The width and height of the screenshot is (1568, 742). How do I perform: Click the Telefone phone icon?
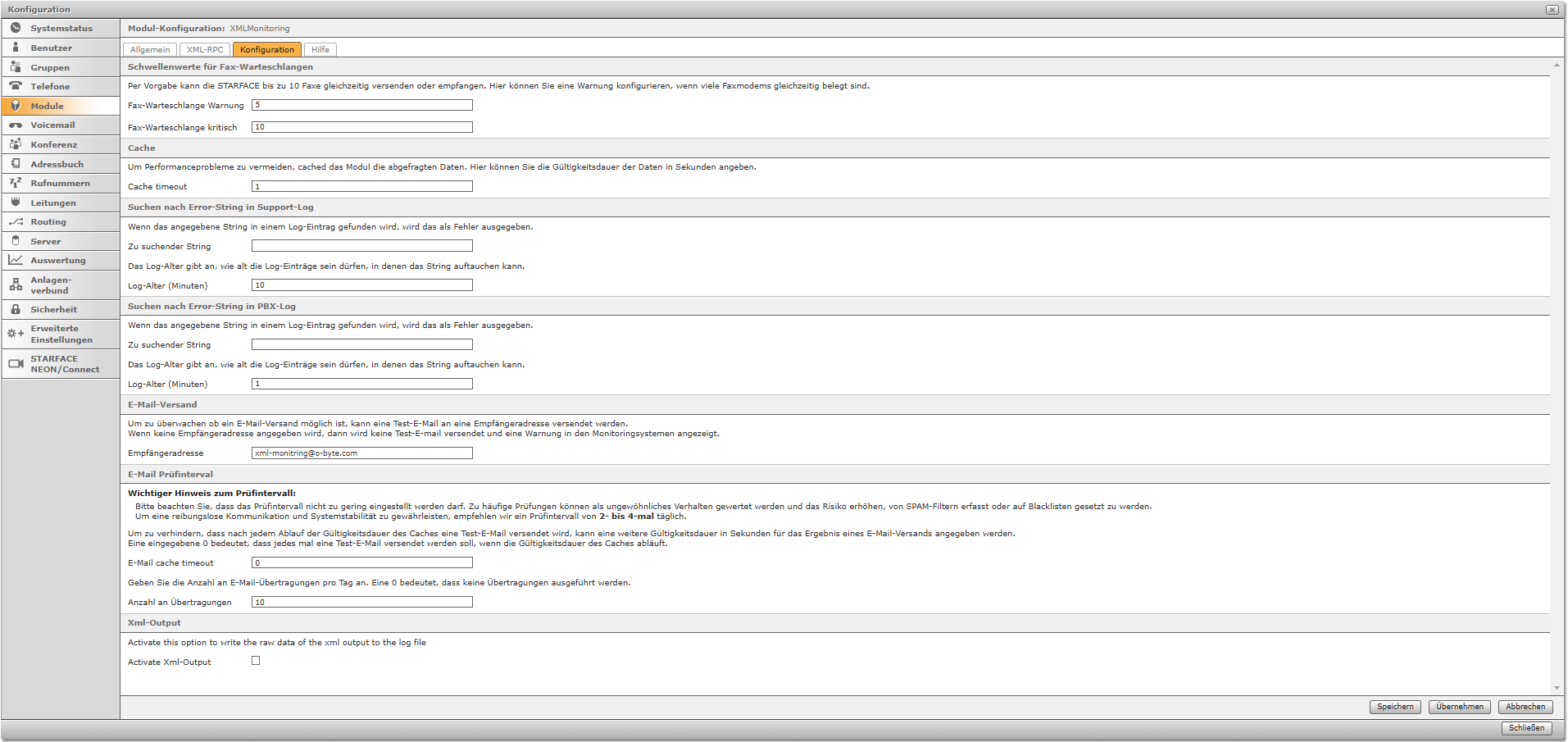16,86
